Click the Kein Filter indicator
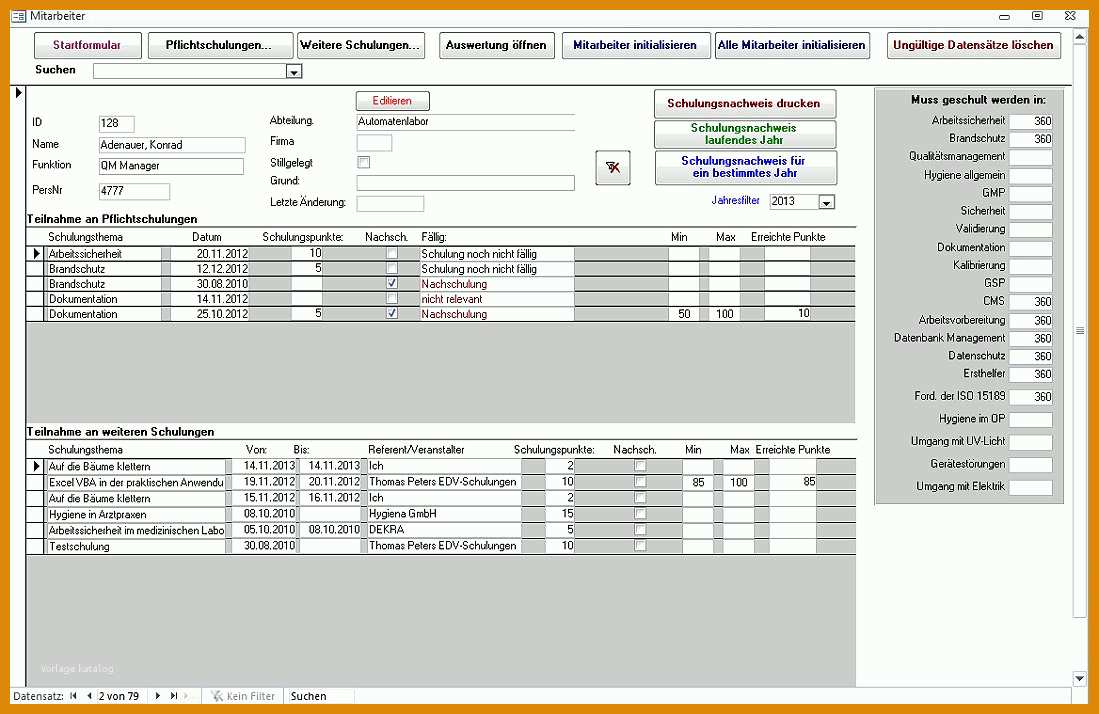This screenshot has height=714, width=1099. pyautogui.click(x=243, y=696)
